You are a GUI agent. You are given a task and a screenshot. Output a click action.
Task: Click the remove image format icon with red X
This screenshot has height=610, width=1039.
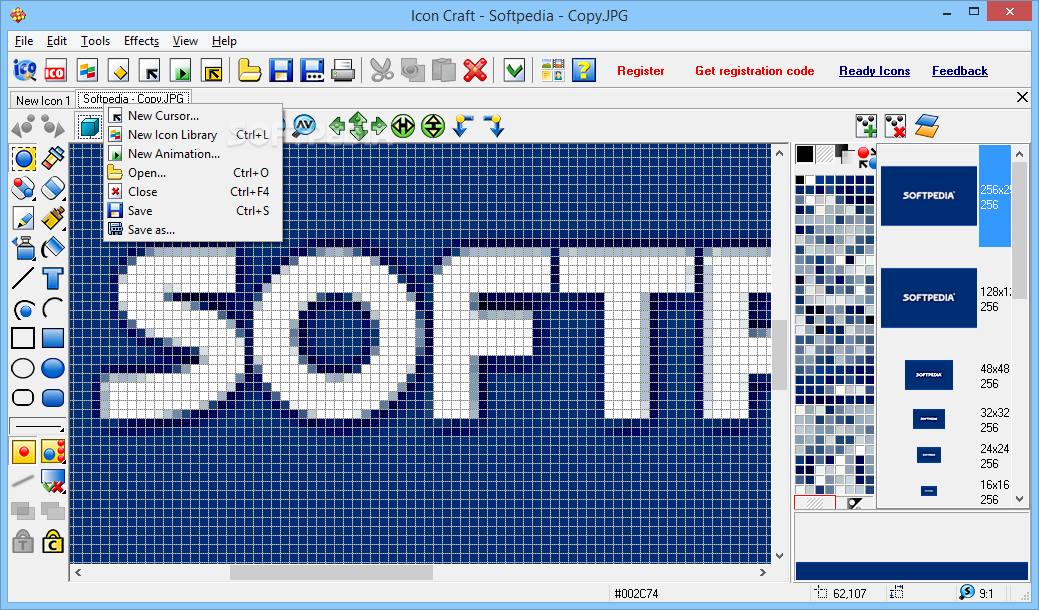pyautogui.click(x=896, y=126)
